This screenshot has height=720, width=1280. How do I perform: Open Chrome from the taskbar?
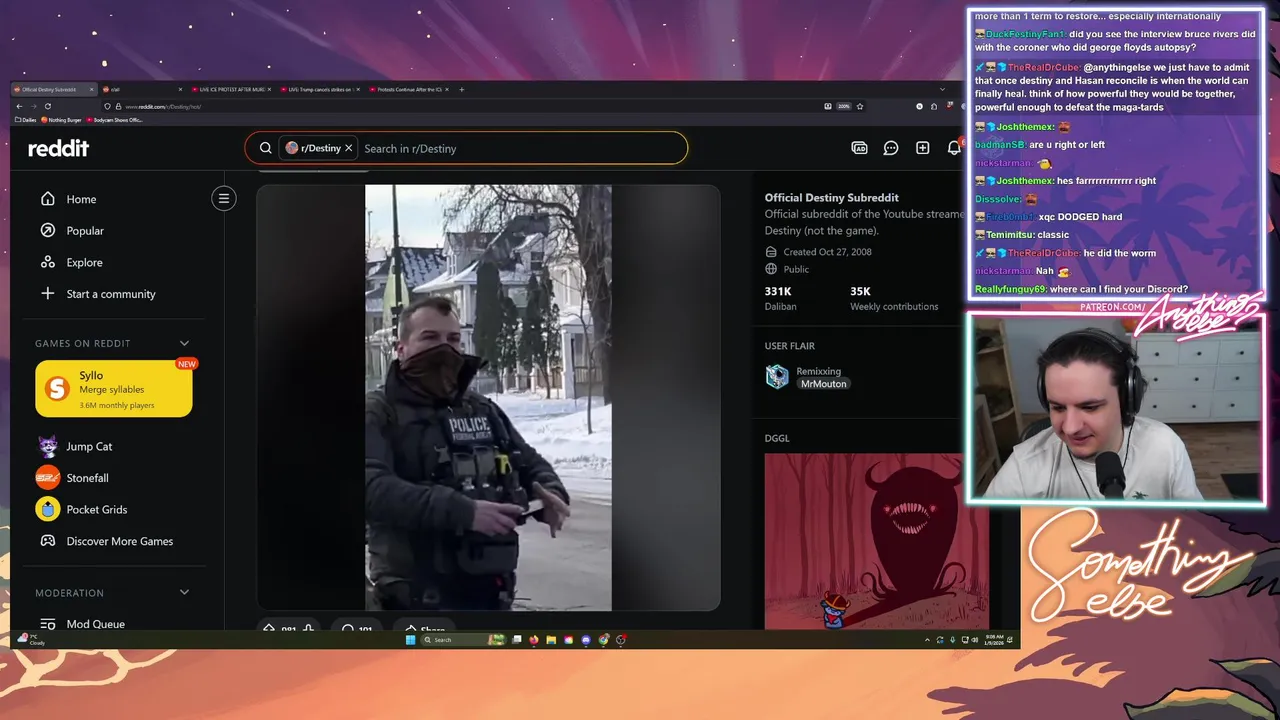[604, 640]
